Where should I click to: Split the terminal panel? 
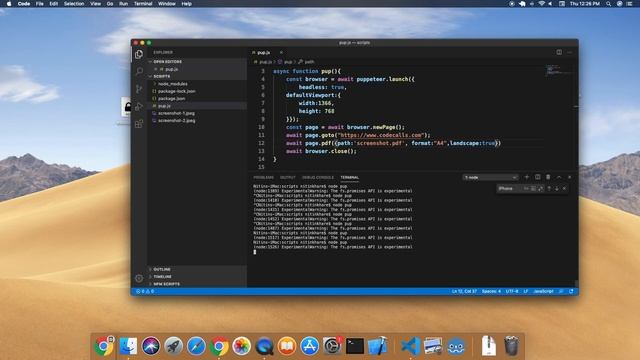(x=538, y=177)
